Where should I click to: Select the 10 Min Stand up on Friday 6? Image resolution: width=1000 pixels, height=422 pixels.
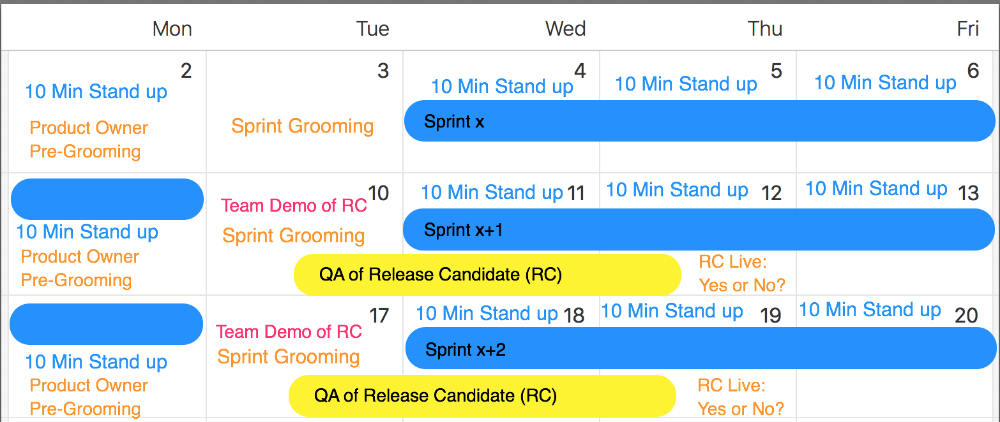pos(885,83)
